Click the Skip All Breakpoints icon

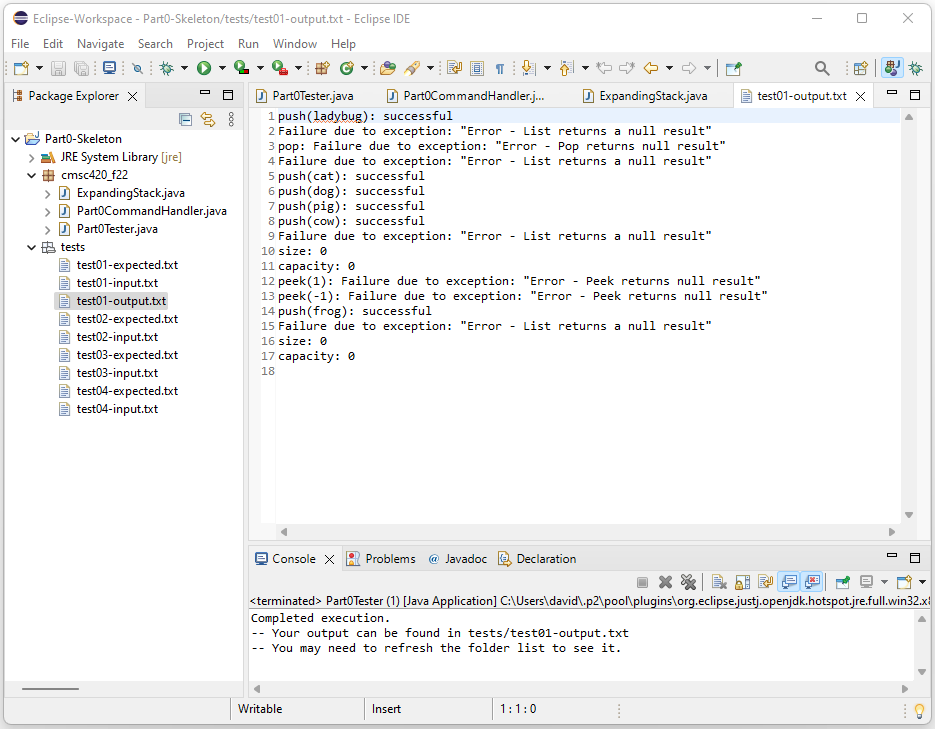138,69
